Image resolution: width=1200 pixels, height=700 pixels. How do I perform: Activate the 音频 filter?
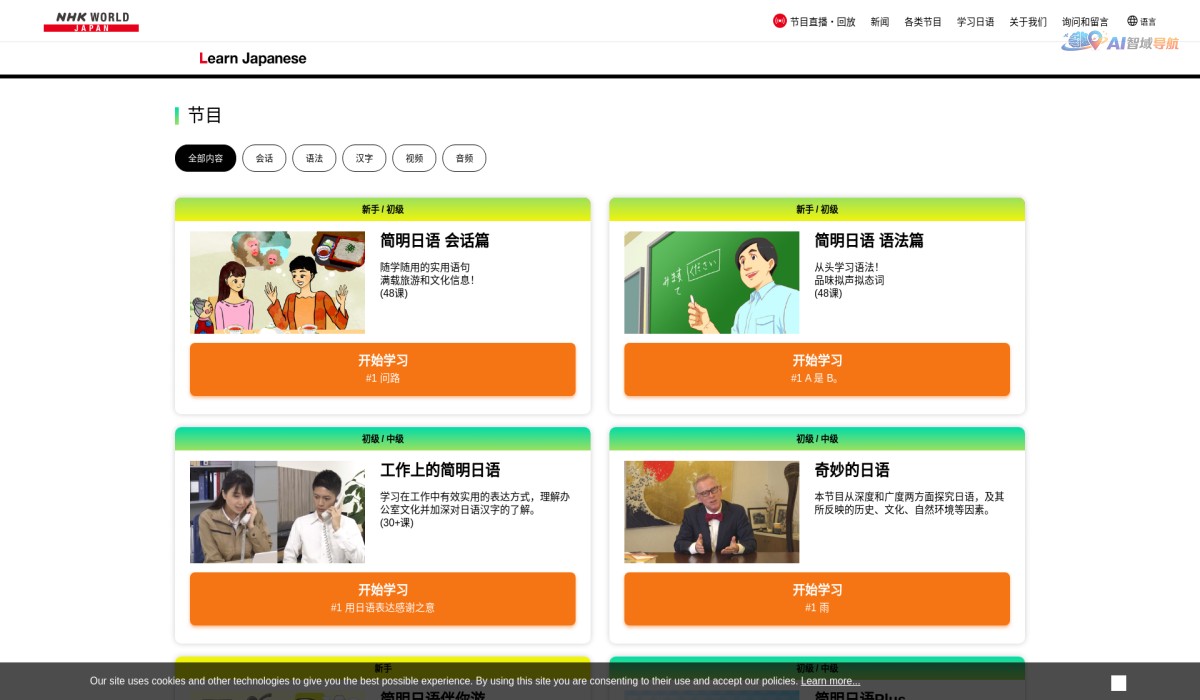(464, 158)
